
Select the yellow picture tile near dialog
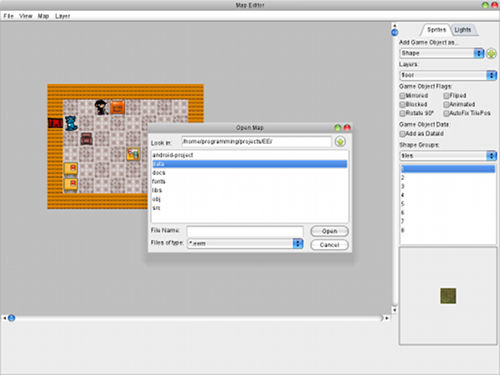pos(133,154)
